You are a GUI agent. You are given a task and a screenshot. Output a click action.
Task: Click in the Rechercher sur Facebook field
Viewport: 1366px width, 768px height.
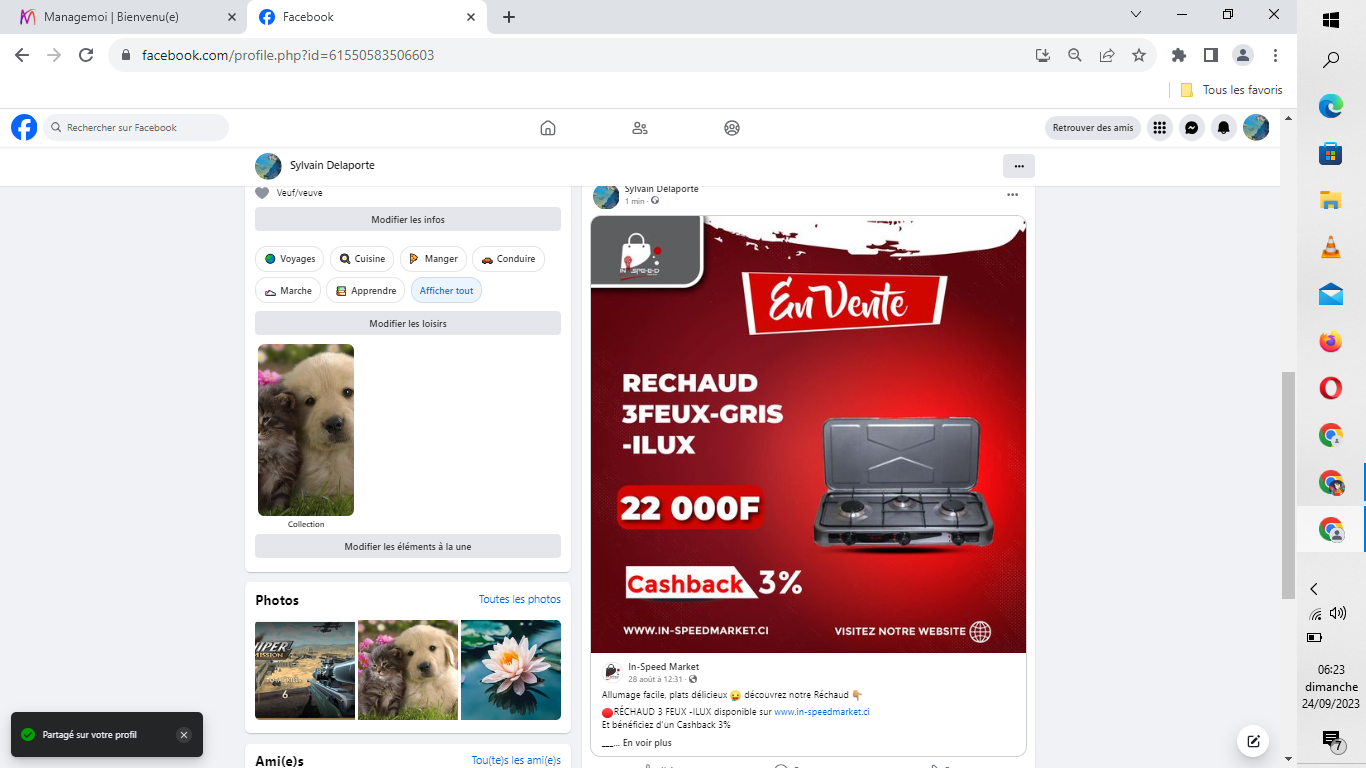(137, 128)
